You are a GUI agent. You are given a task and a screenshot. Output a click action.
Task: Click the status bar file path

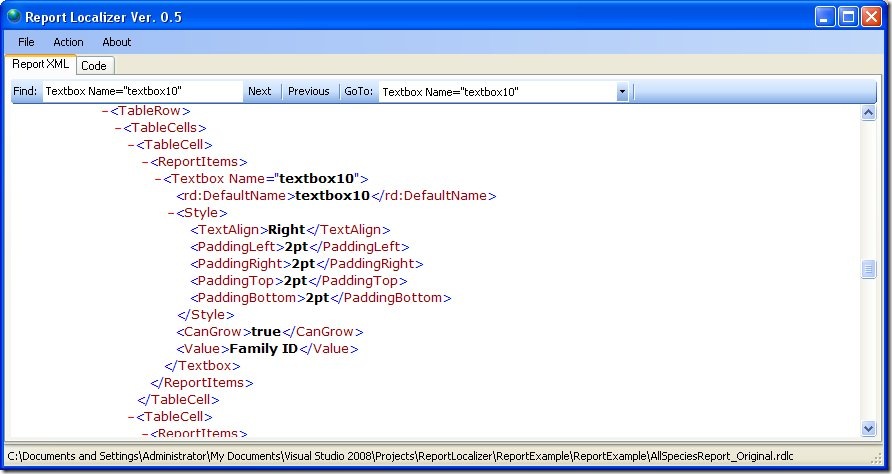[400, 456]
